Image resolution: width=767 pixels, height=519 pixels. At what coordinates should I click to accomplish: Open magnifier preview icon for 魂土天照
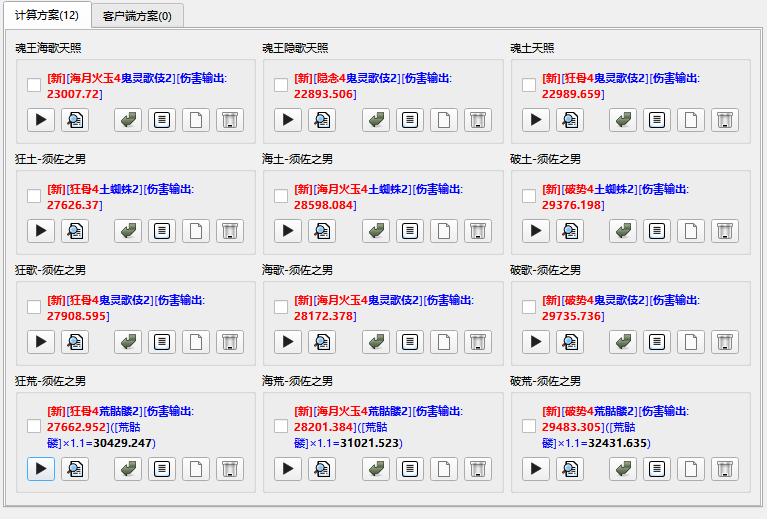coord(570,120)
